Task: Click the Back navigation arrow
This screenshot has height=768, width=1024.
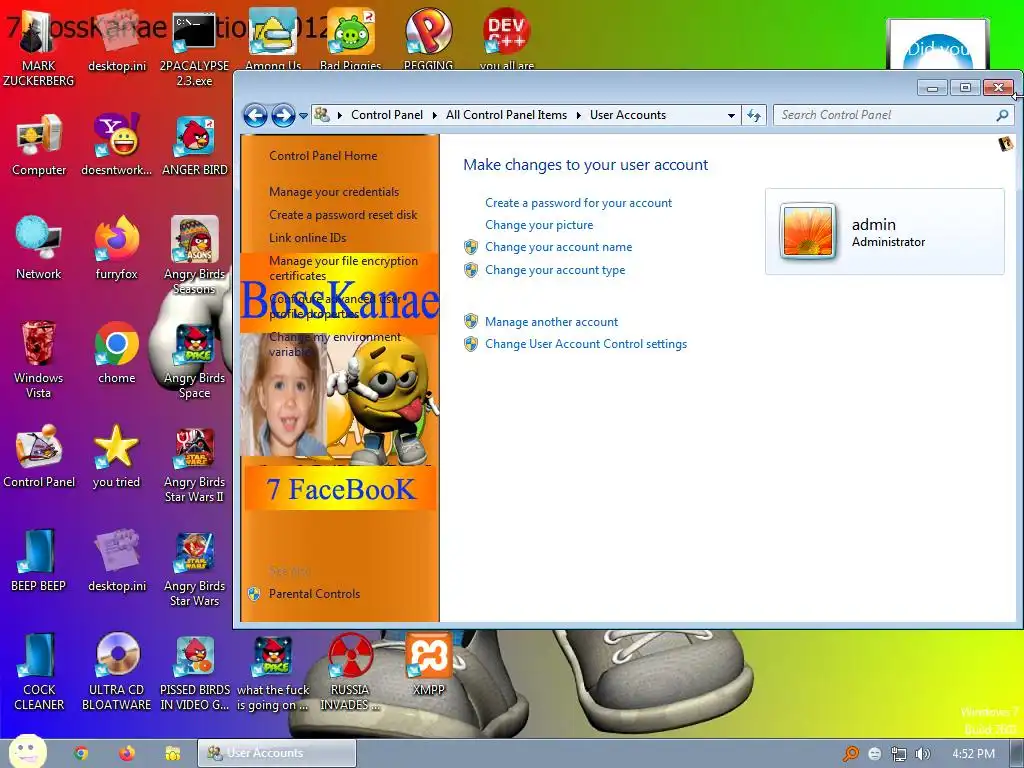Action: pyautogui.click(x=255, y=116)
